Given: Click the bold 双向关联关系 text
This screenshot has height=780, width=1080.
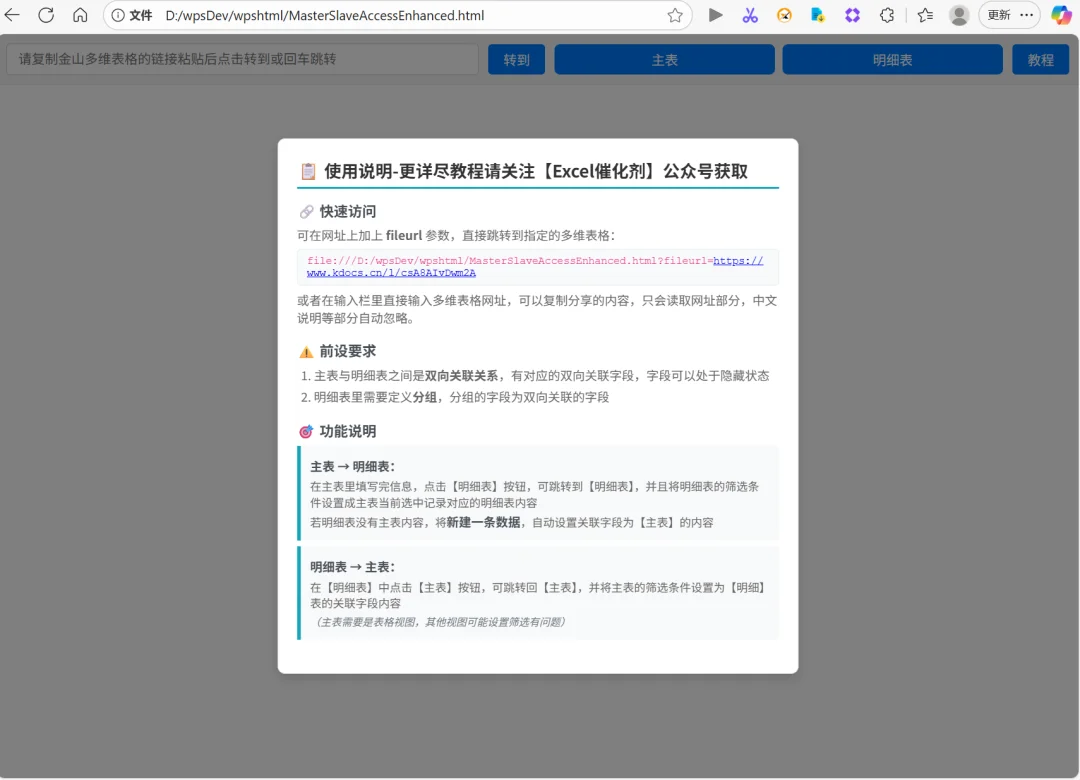Looking at the screenshot, I should point(461,376).
